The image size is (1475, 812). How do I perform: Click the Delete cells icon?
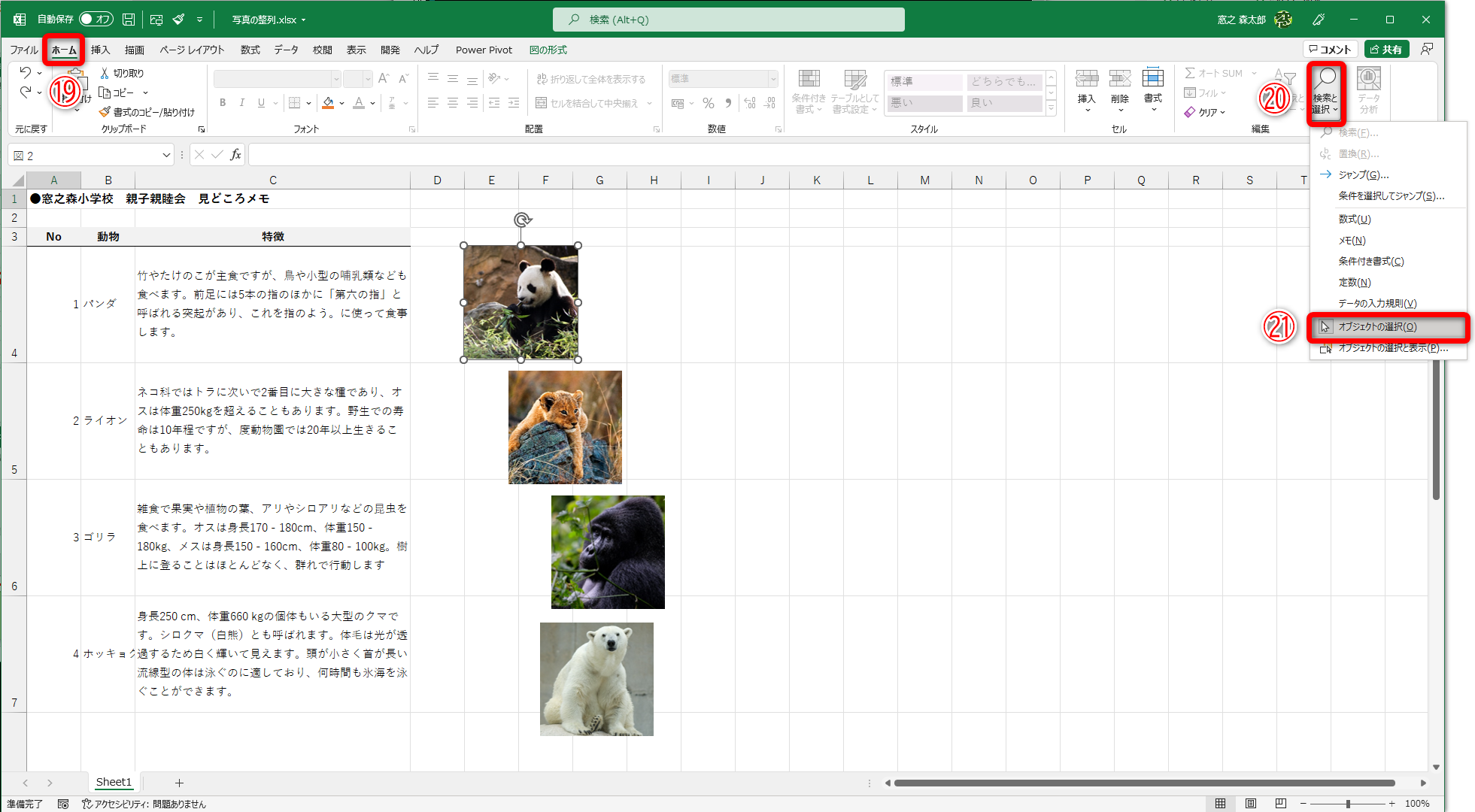[x=1119, y=78]
